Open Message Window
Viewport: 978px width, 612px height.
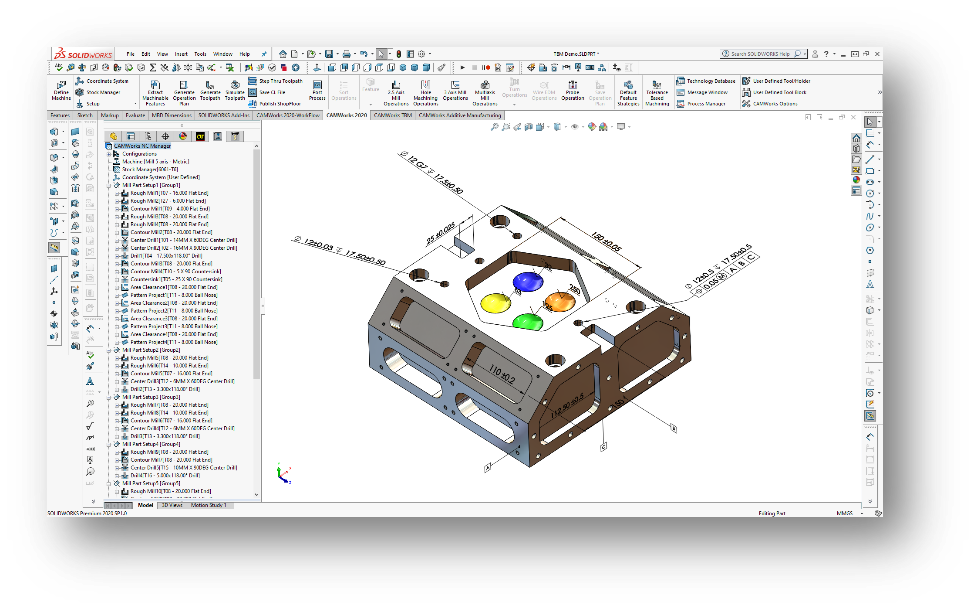(x=702, y=92)
